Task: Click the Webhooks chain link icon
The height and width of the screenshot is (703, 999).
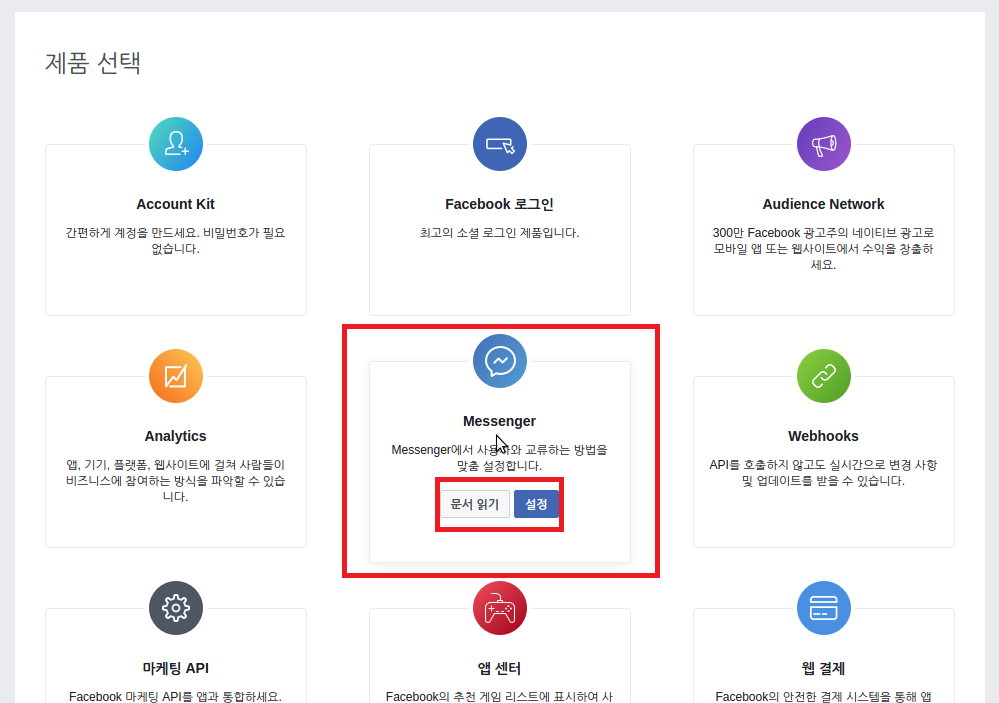Action: tap(823, 376)
